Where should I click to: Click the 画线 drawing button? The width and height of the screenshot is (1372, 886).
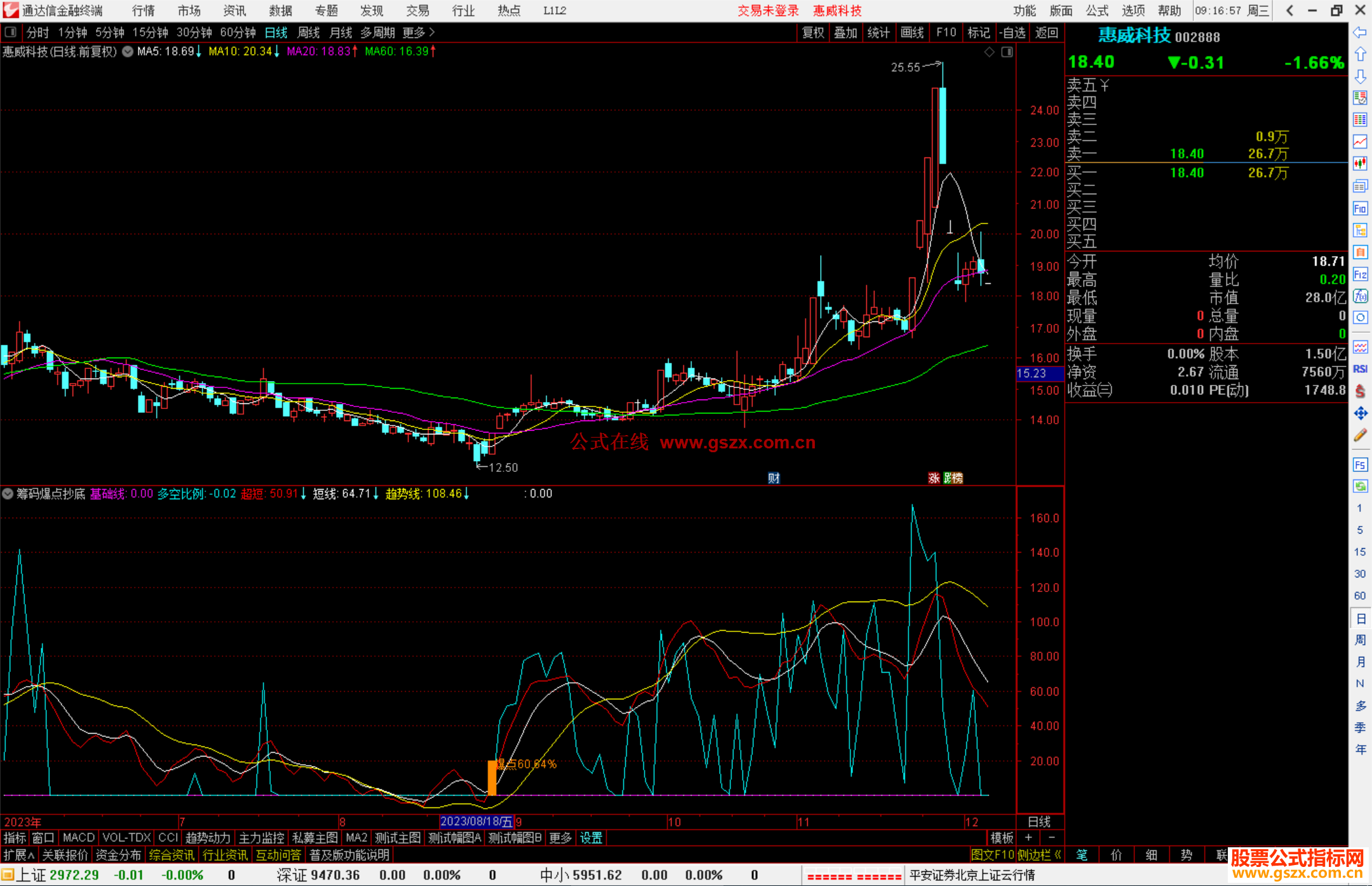click(x=912, y=32)
